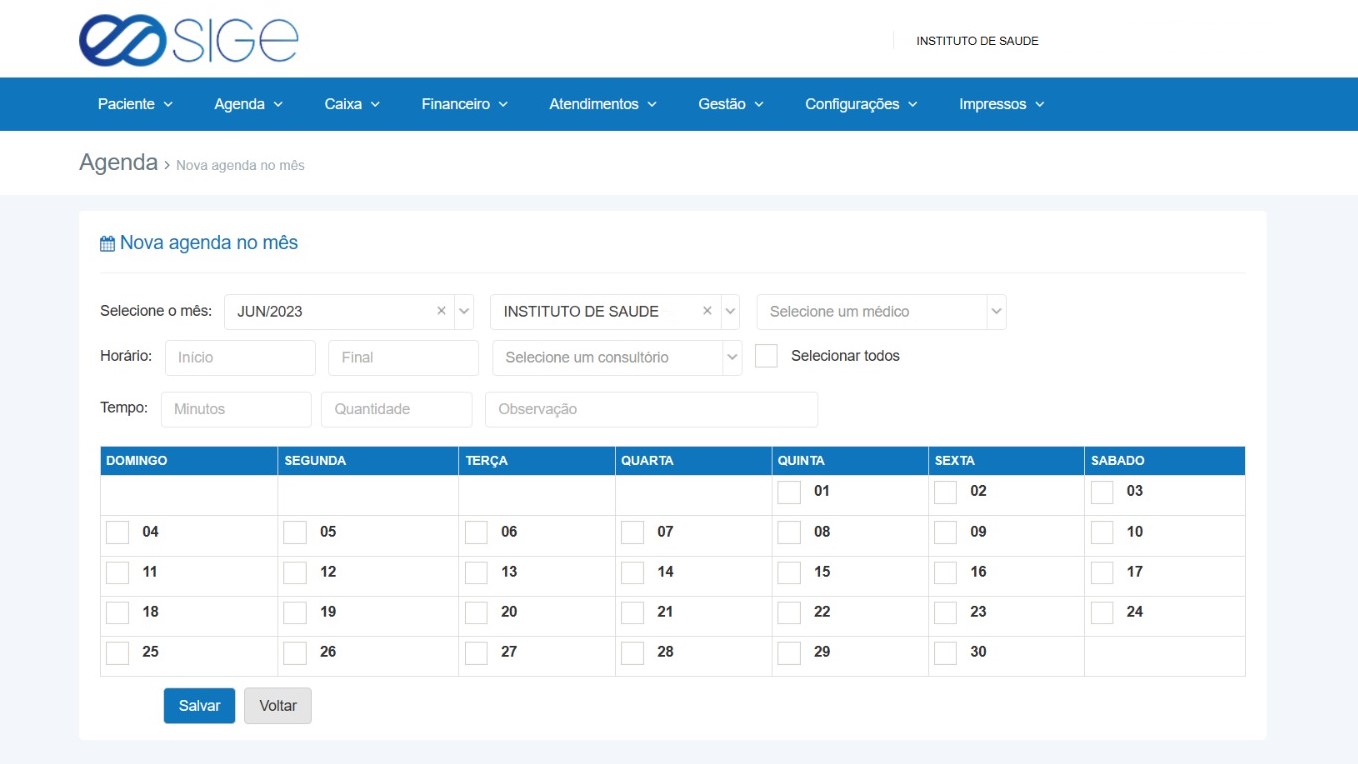Click the Minutos input field

(x=236, y=409)
